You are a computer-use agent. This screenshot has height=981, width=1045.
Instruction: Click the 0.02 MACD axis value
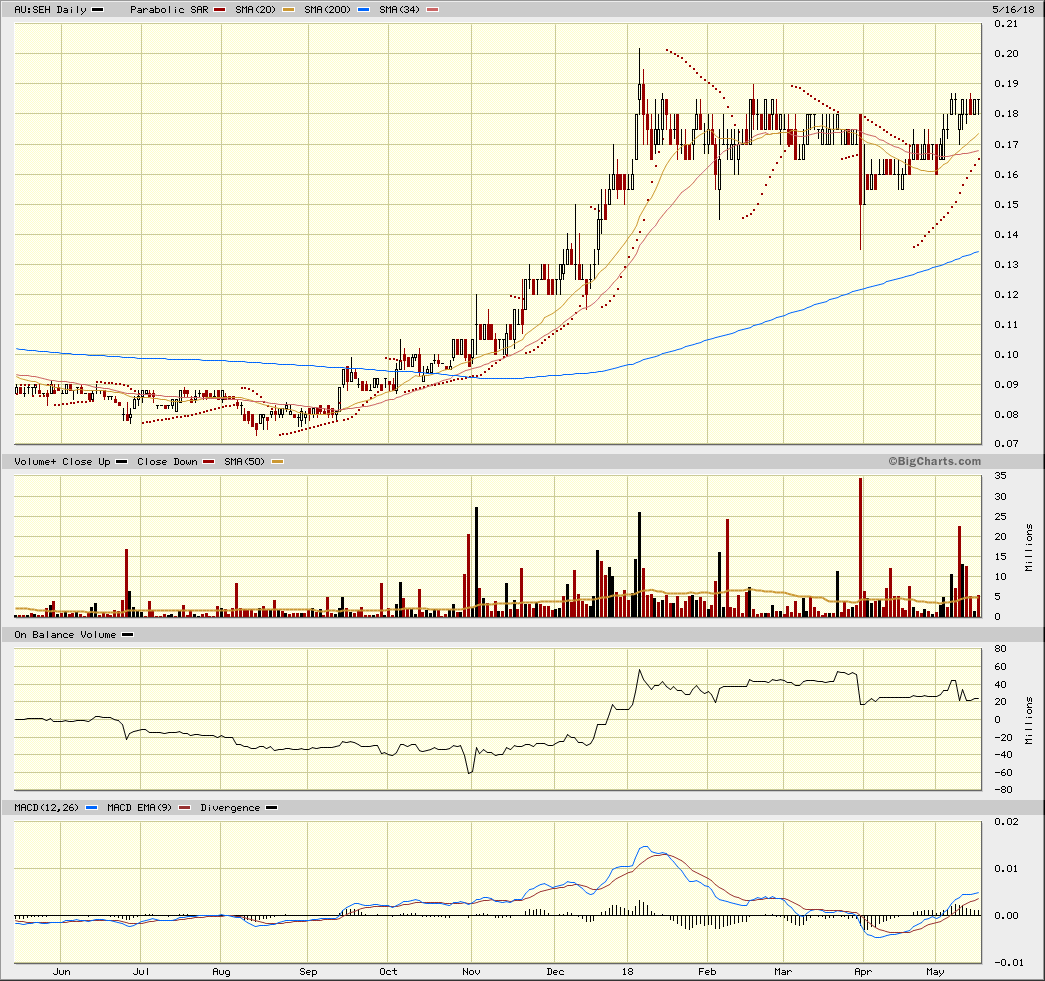[x=1006, y=822]
